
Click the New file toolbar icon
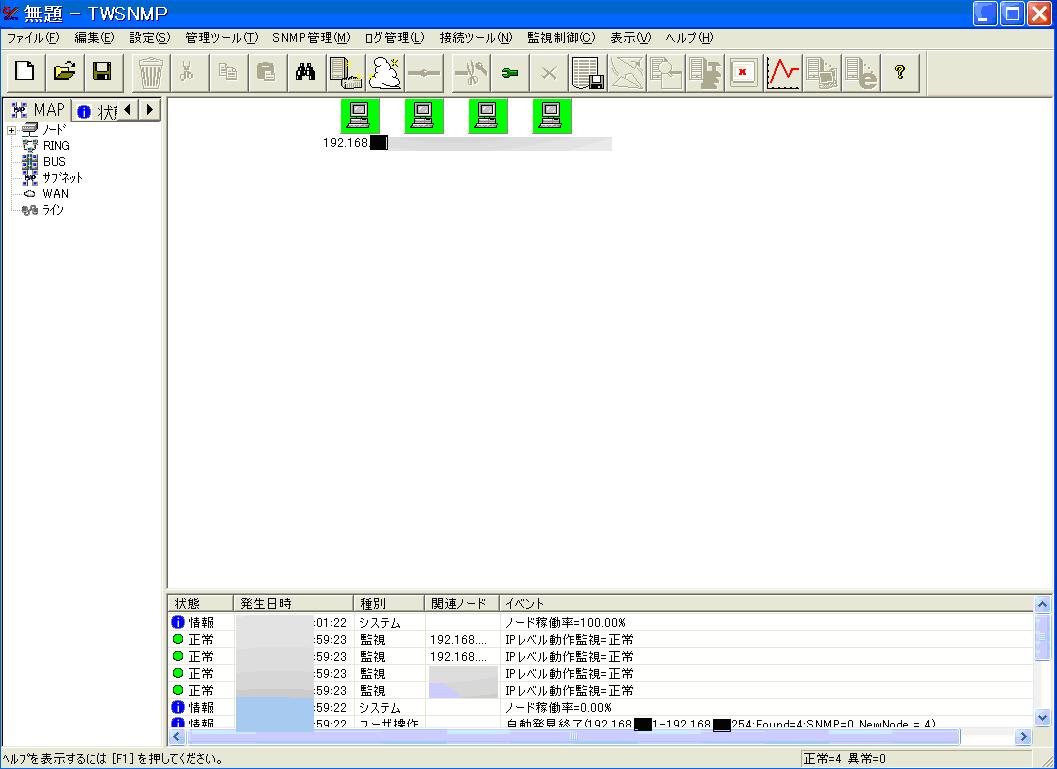pyautogui.click(x=24, y=72)
